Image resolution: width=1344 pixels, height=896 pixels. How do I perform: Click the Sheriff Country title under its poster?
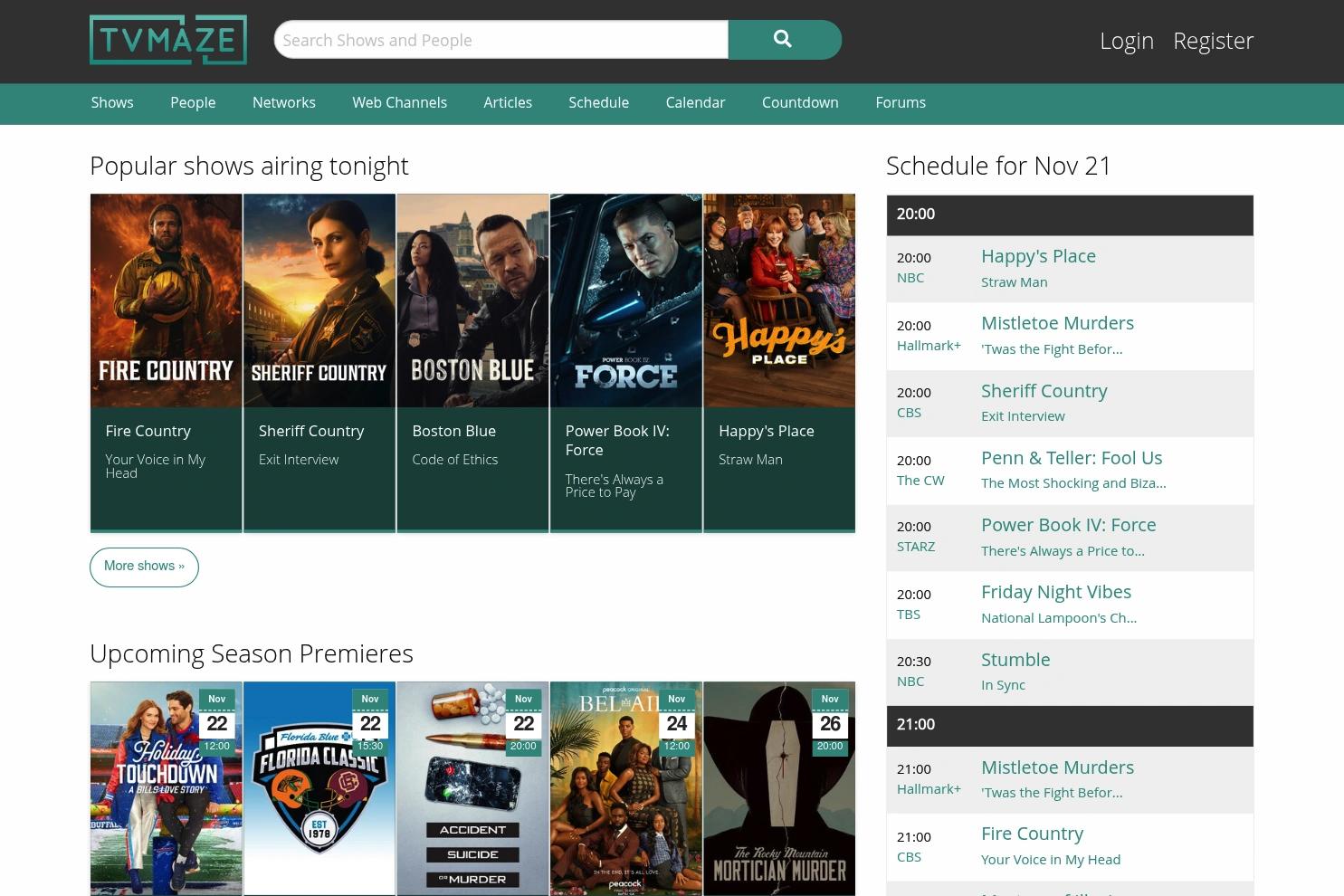coord(311,431)
